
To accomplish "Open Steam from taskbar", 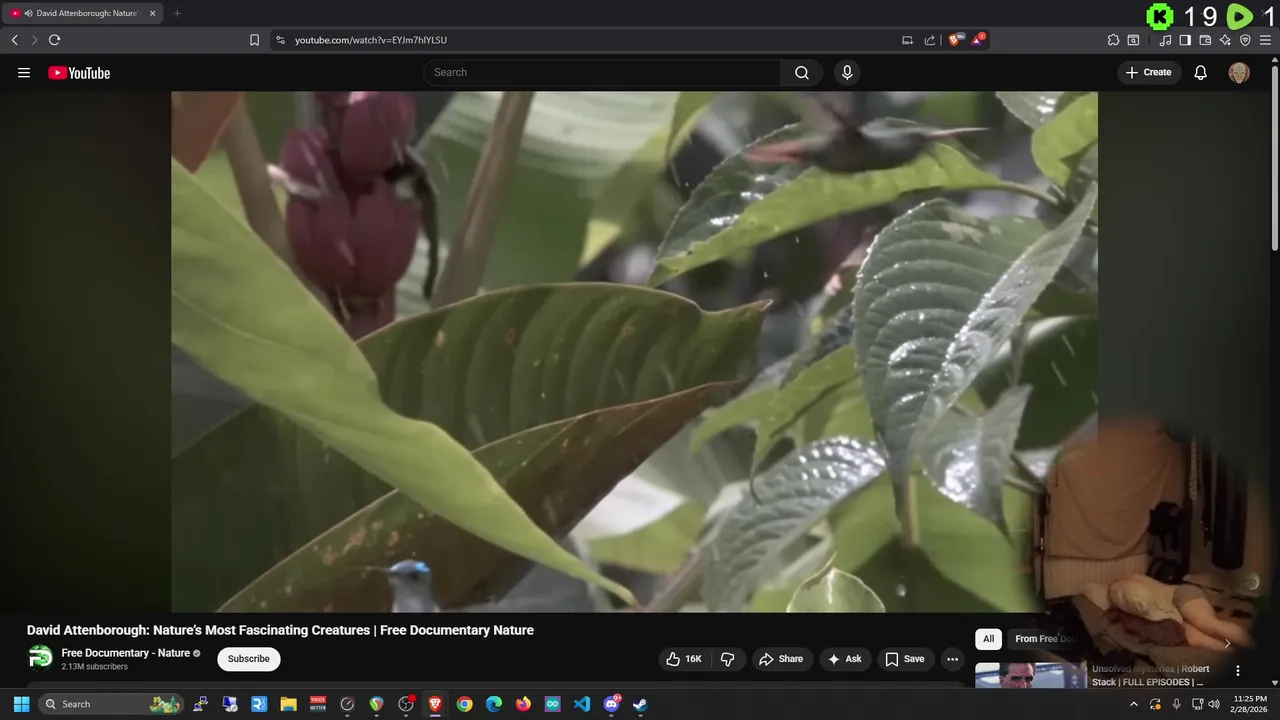I will (641, 704).
